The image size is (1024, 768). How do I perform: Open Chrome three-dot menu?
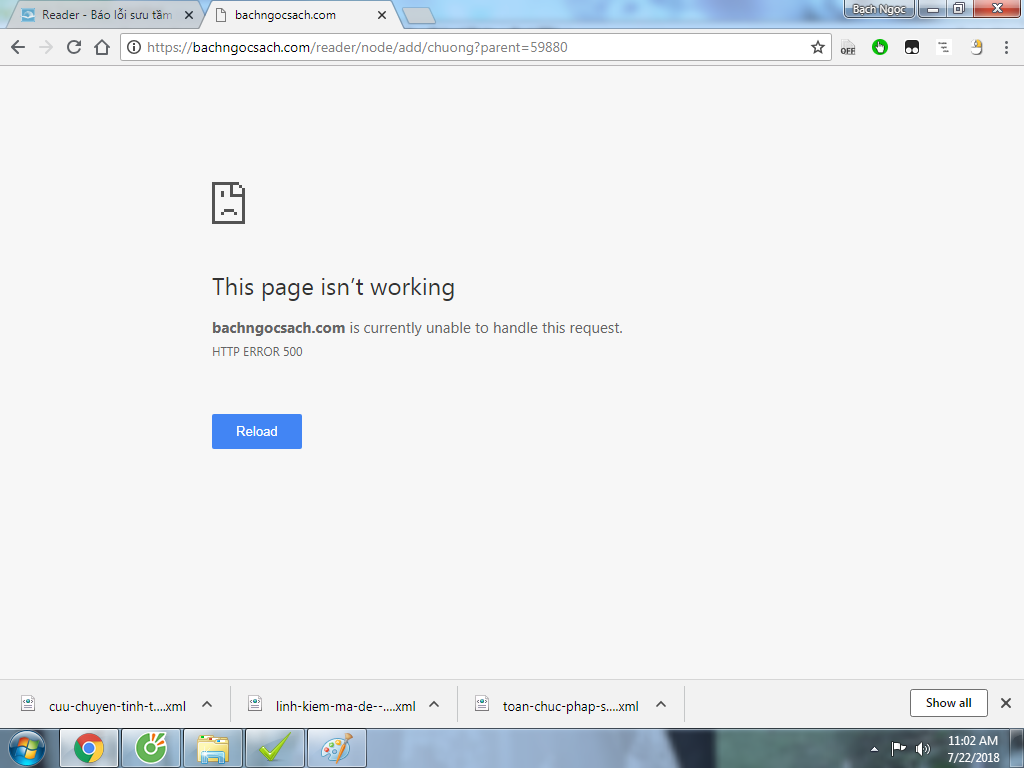(x=1007, y=47)
